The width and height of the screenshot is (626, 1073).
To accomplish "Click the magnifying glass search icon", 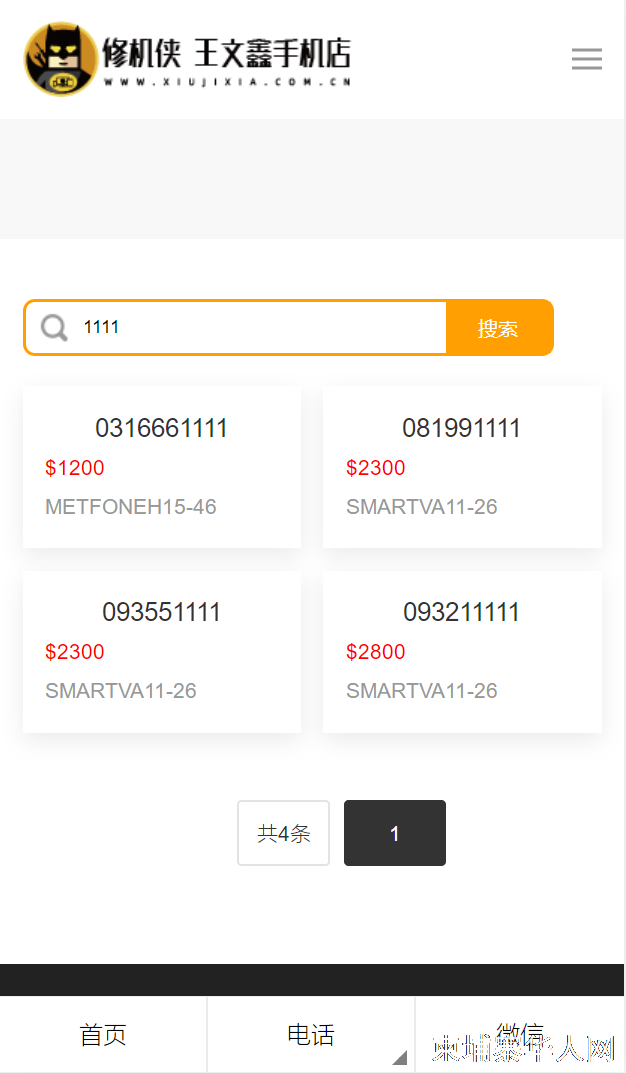I will pos(54,327).
